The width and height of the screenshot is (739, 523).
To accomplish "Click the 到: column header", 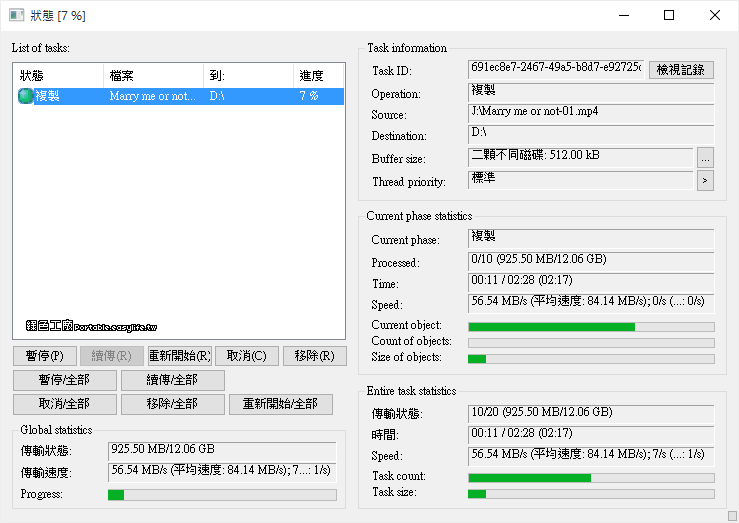I will (248, 75).
